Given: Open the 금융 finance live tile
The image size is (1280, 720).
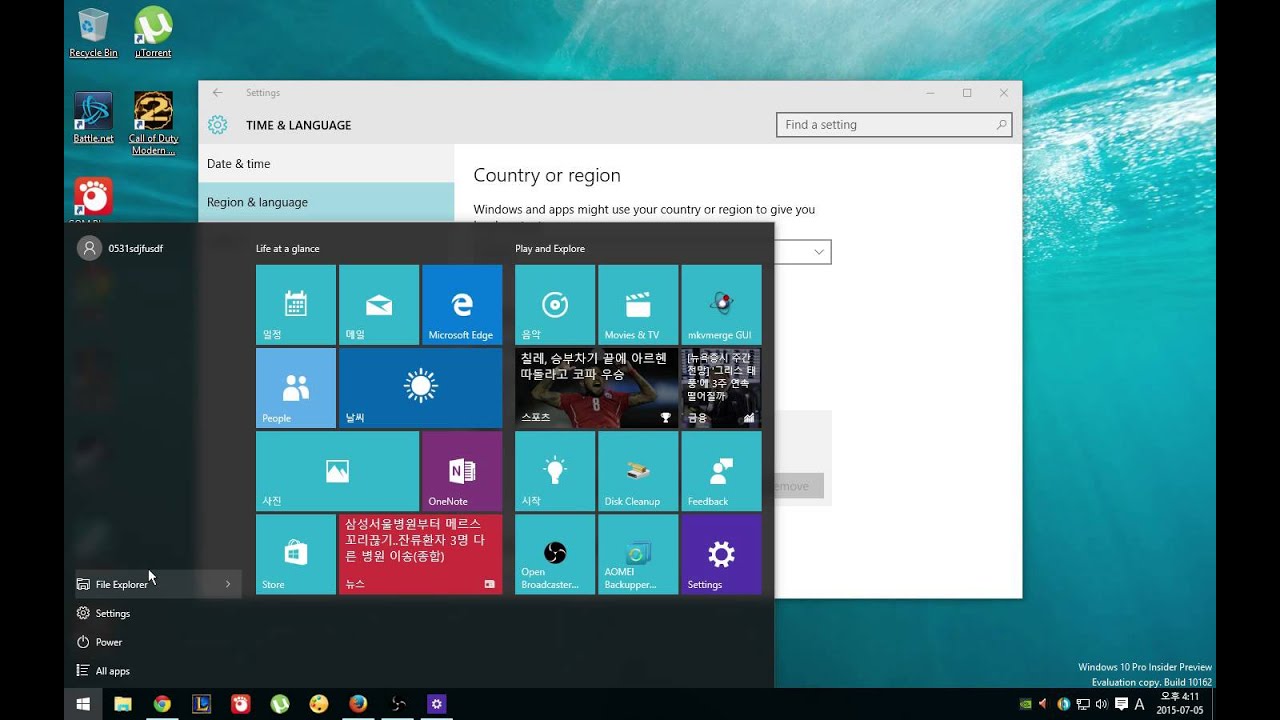Looking at the screenshot, I should point(721,388).
